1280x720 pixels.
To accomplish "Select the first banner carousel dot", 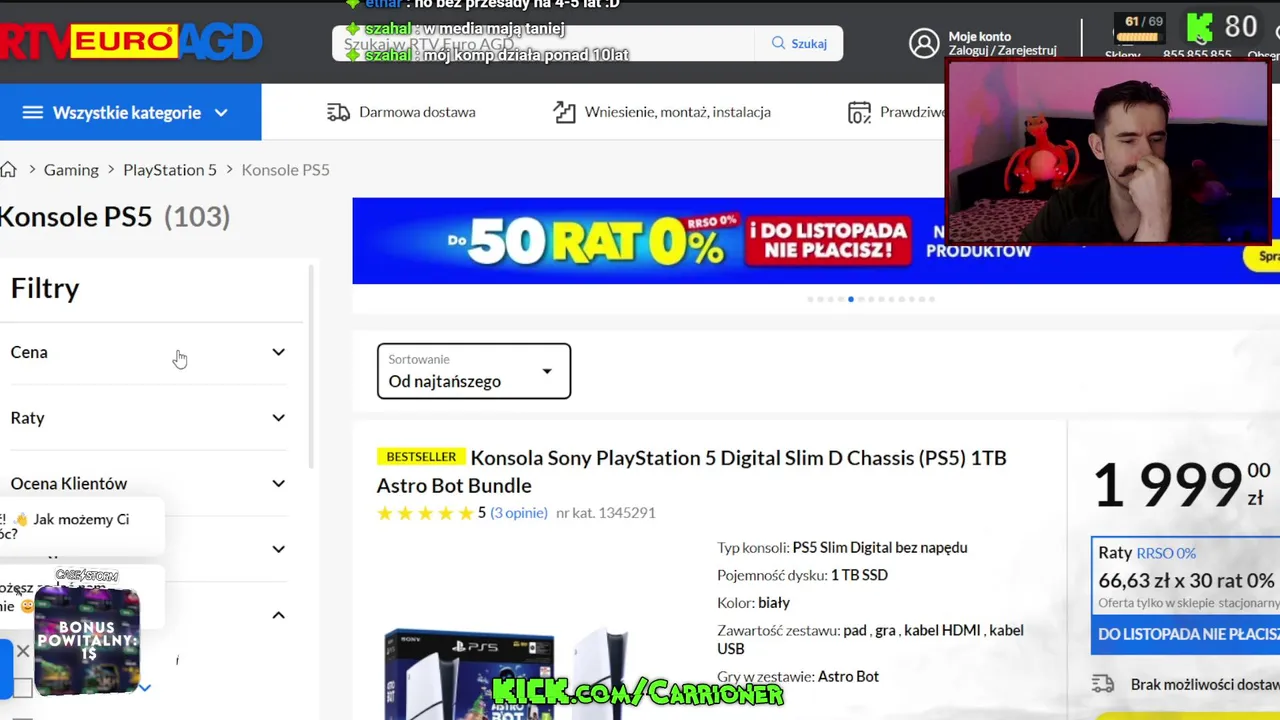I will coord(810,299).
